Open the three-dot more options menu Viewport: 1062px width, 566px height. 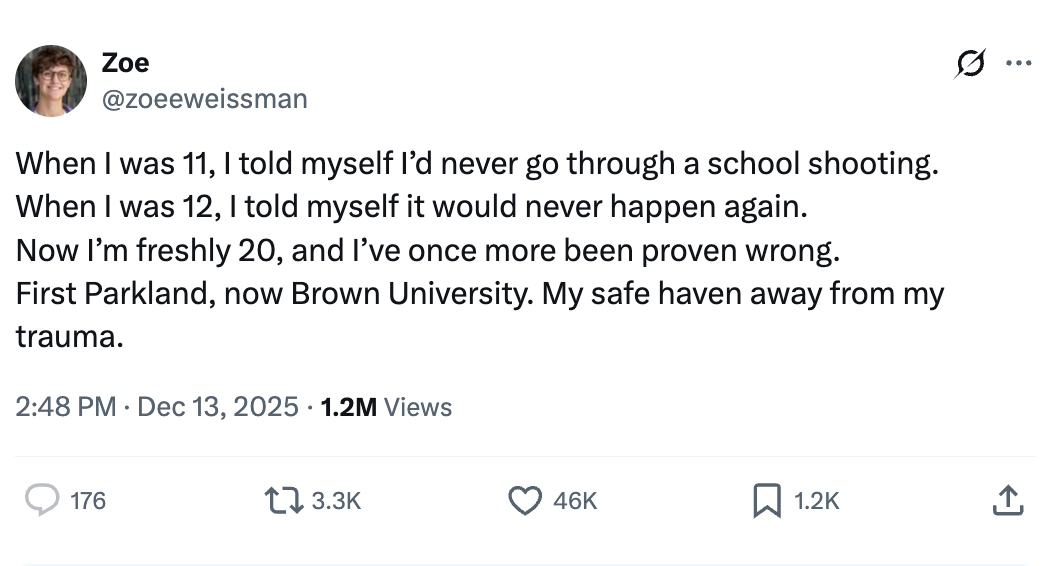tap(1017, 64)
